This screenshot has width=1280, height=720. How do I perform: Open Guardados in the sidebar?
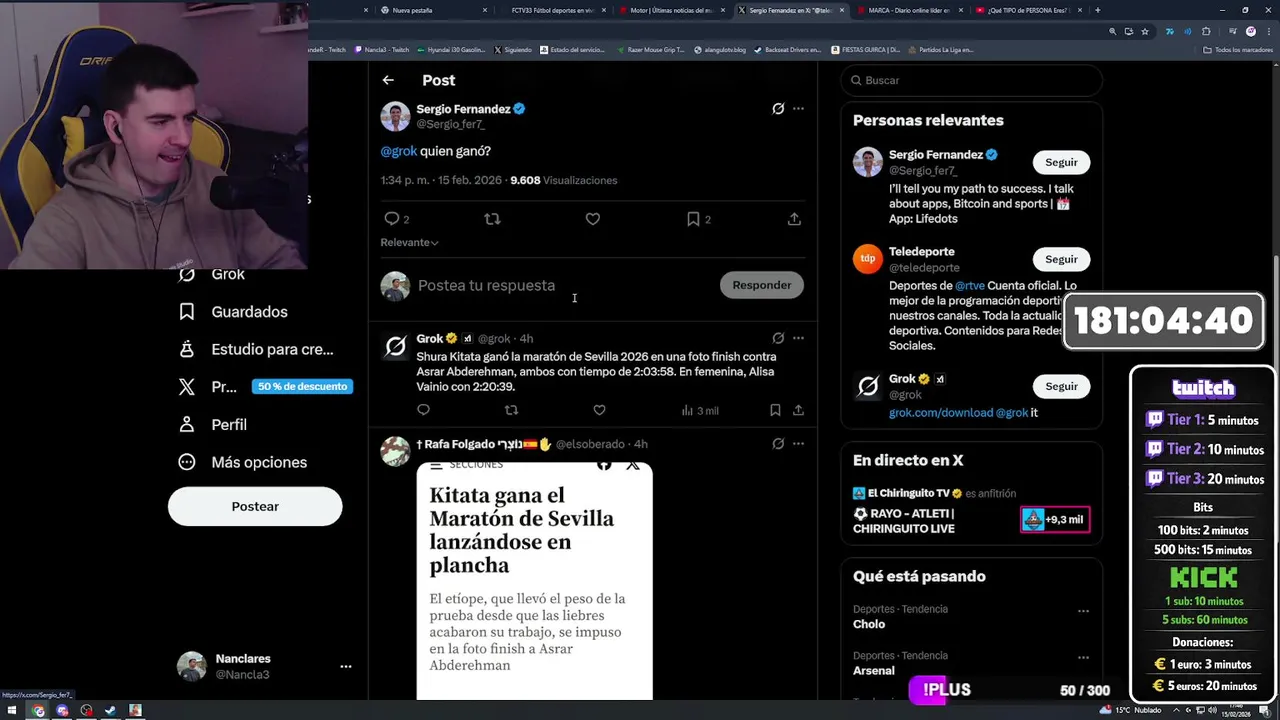pos(233,312)
